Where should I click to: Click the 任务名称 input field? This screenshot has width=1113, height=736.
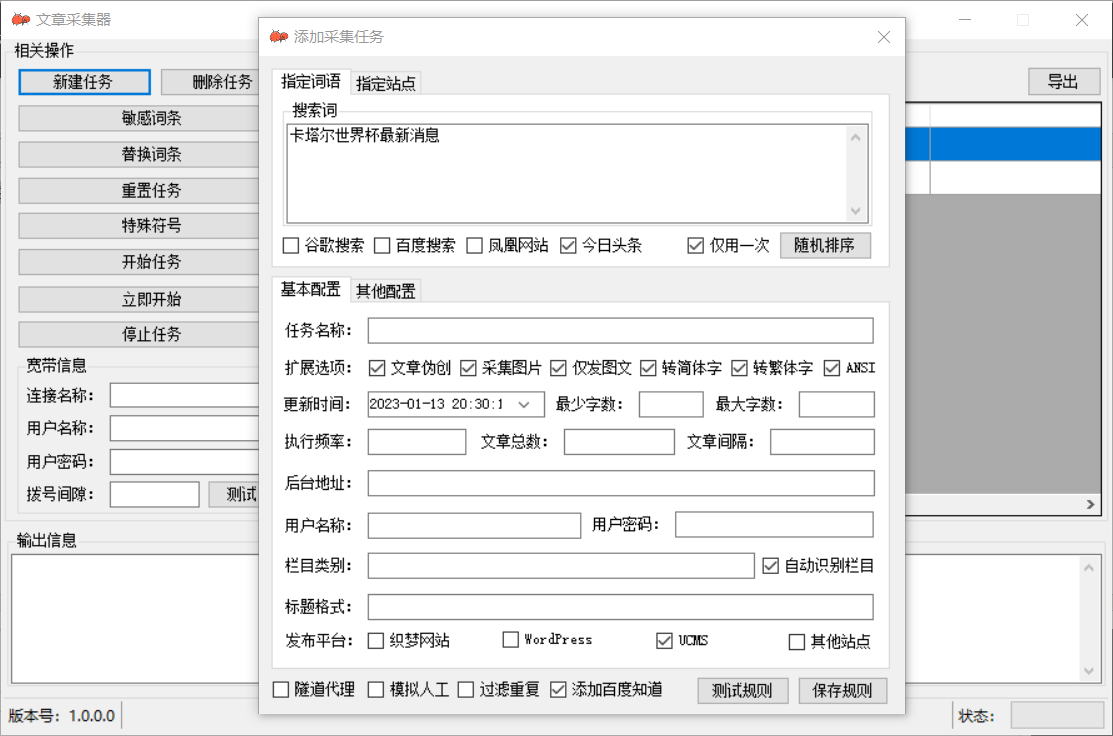[x=620, y=331]
